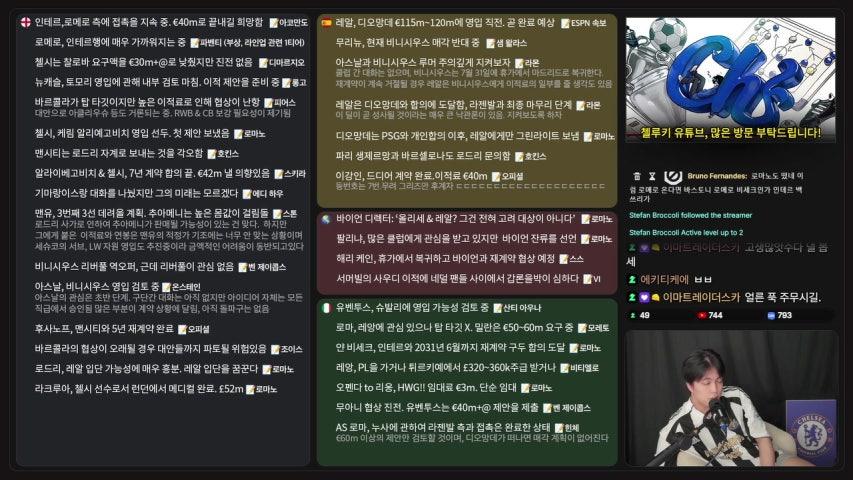The width and height of the screenshot is (853, 480).
Task: Click the memo icon before '피어스'
Action: click(268, 103)
